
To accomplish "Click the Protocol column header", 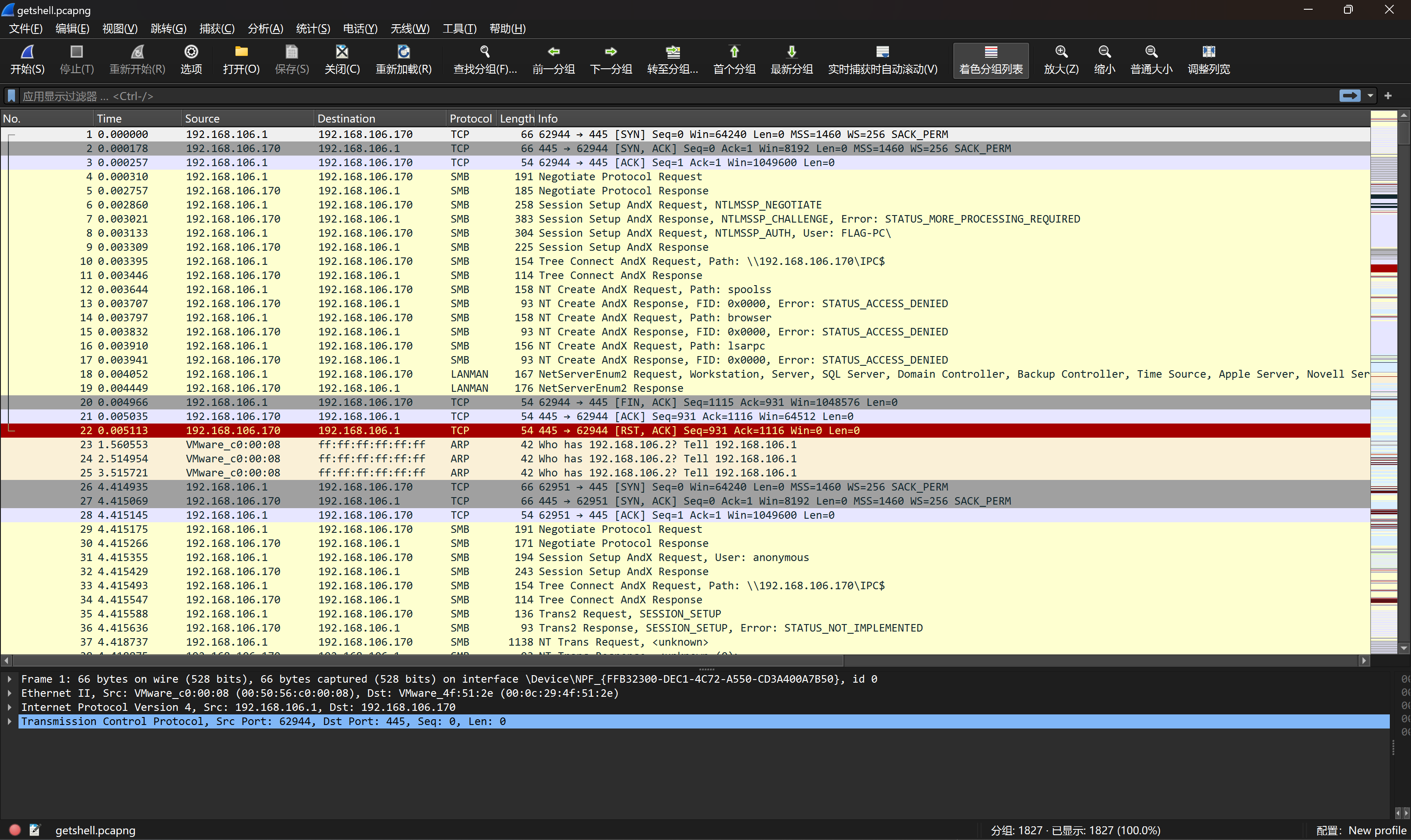I will 470,118.
